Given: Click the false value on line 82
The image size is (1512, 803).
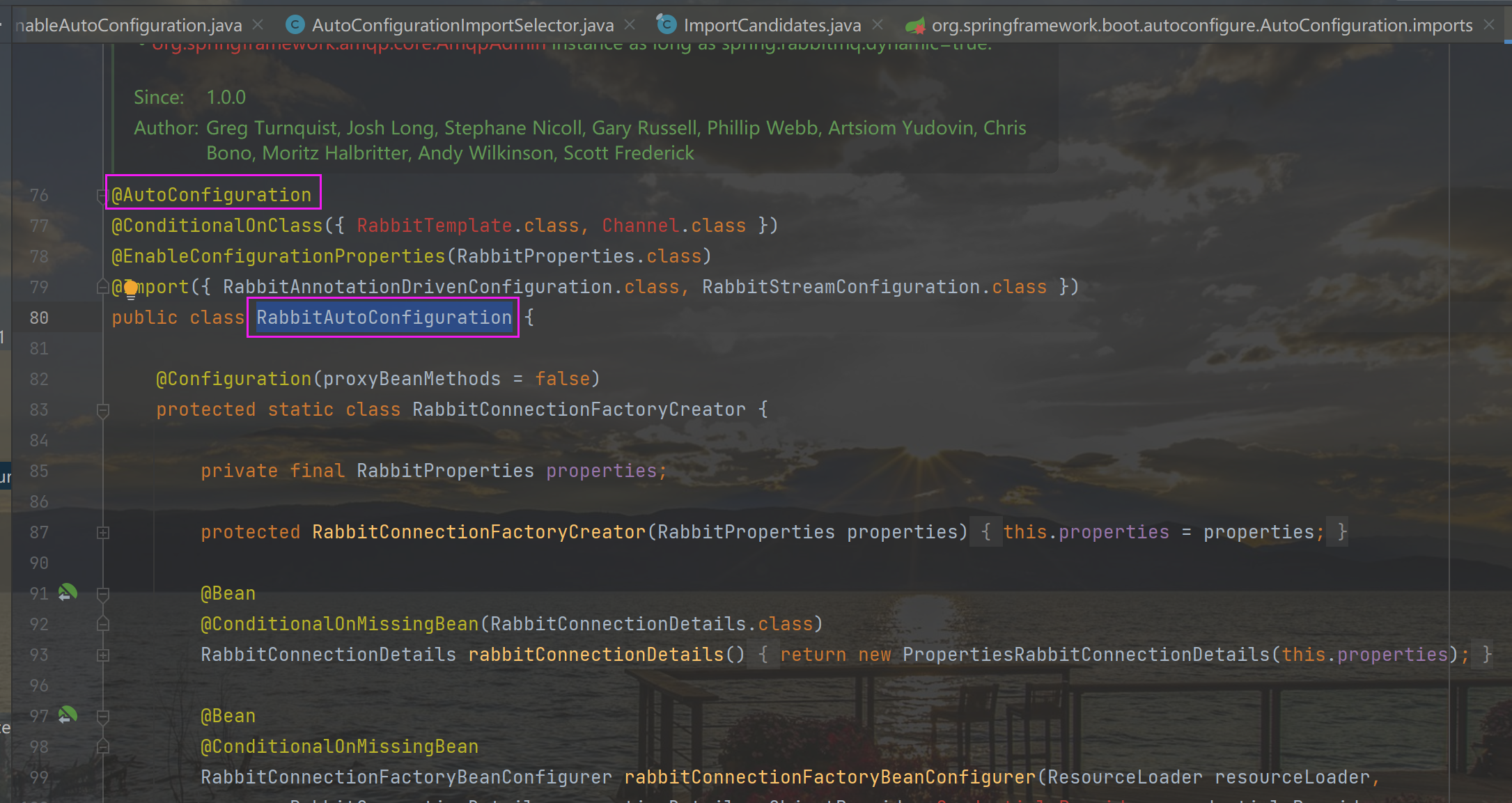Looking at the screenshot, I should [x=563, y=379].
